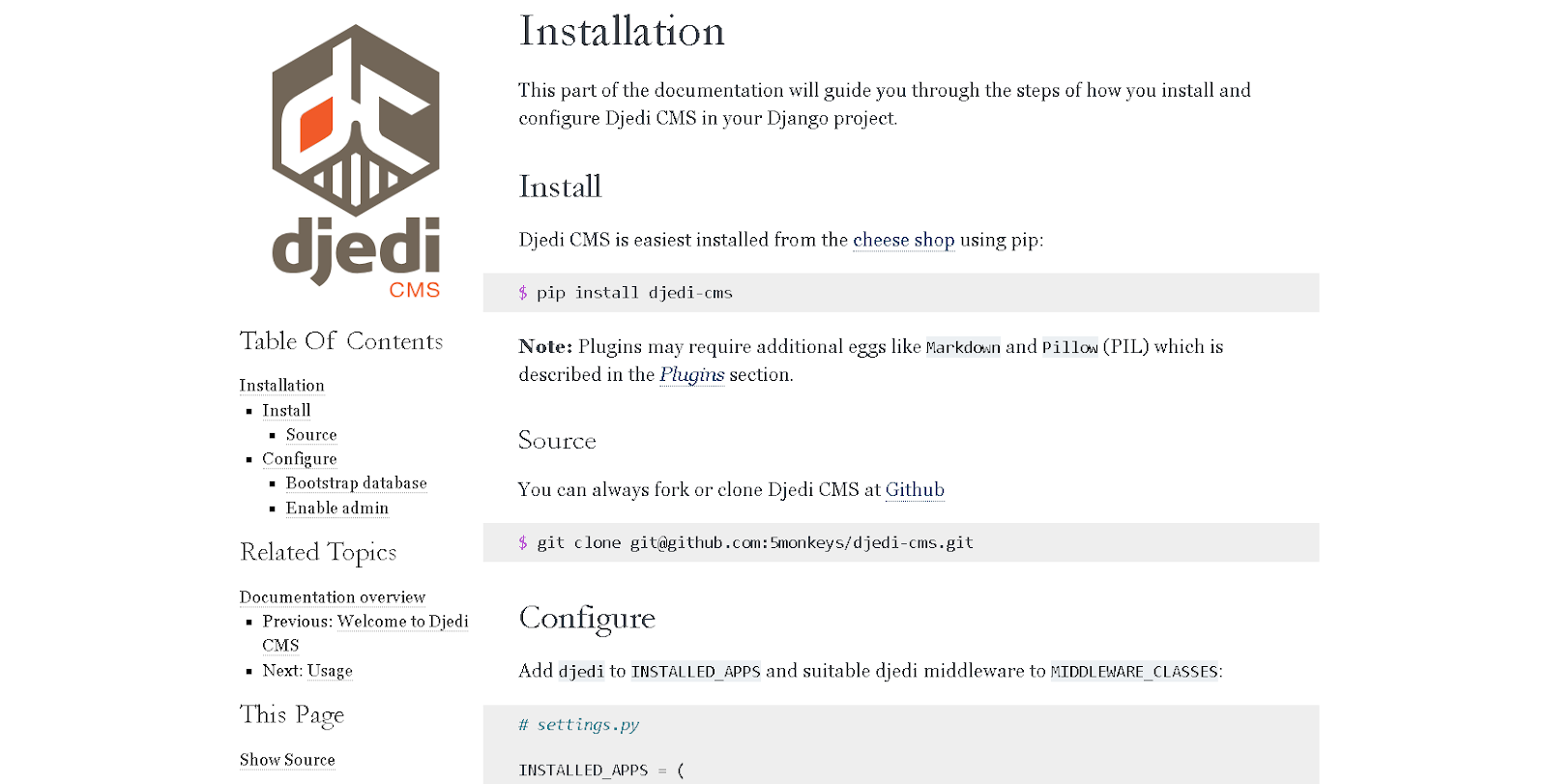Open the Bootstrap database section link
The height and width of the screenshot is (784, 1547).
click(356, 483)
